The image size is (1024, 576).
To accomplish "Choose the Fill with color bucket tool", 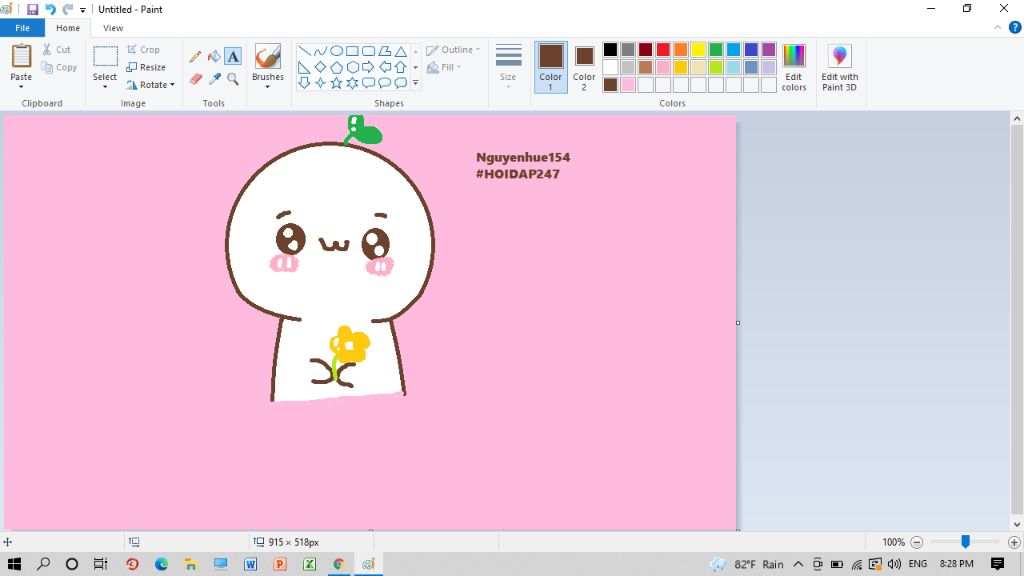I will pyautogui.click(x=214, y=57).
